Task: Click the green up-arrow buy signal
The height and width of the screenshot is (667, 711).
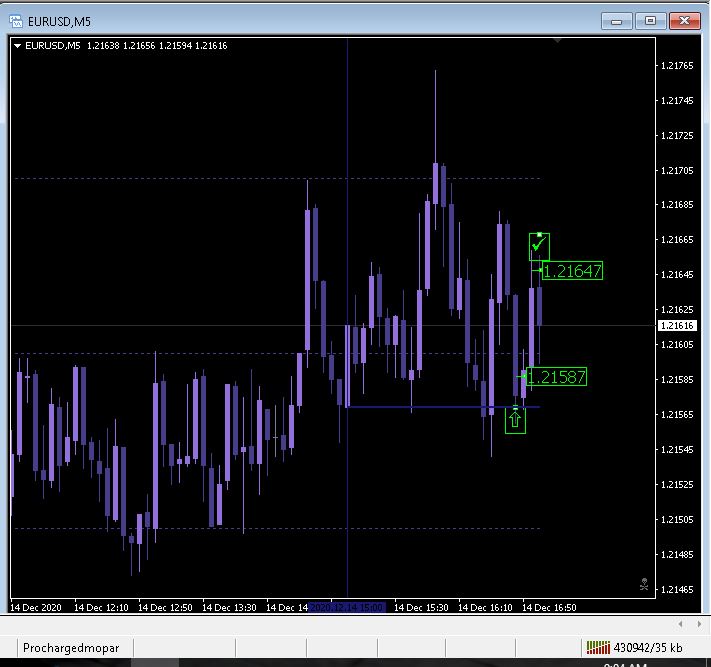Action: pyautogui.click(x=515, y=420)
